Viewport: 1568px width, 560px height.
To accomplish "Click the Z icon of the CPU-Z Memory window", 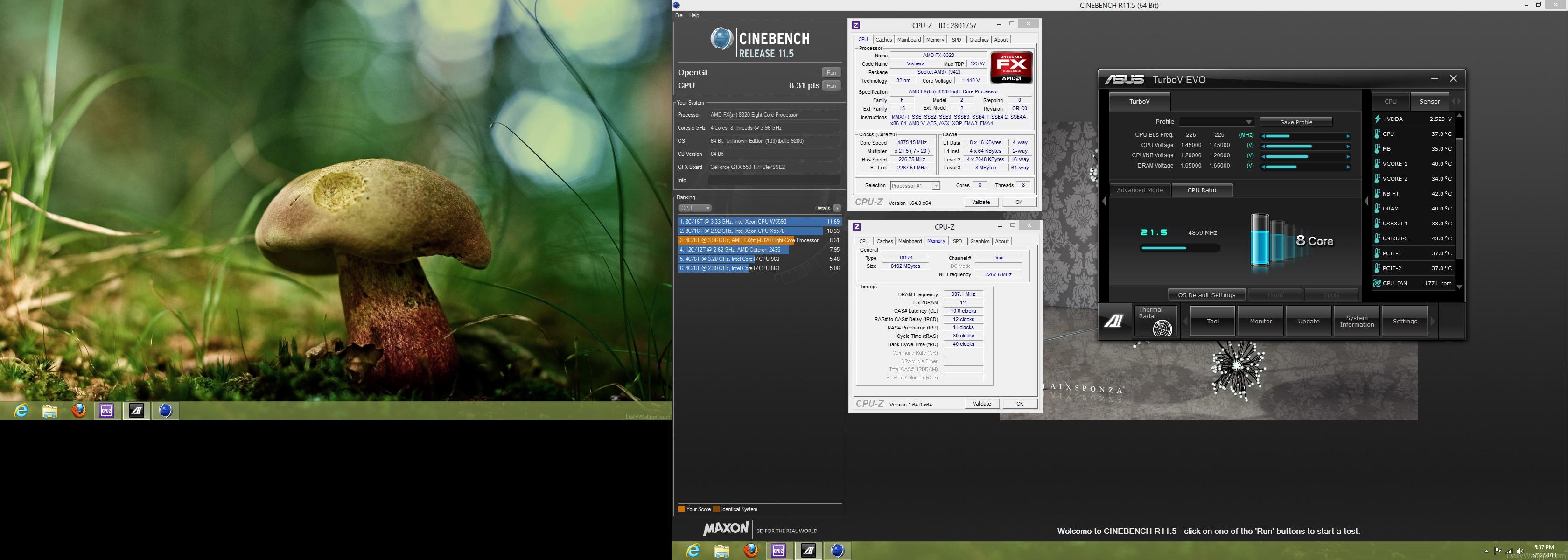I will 857,226.
